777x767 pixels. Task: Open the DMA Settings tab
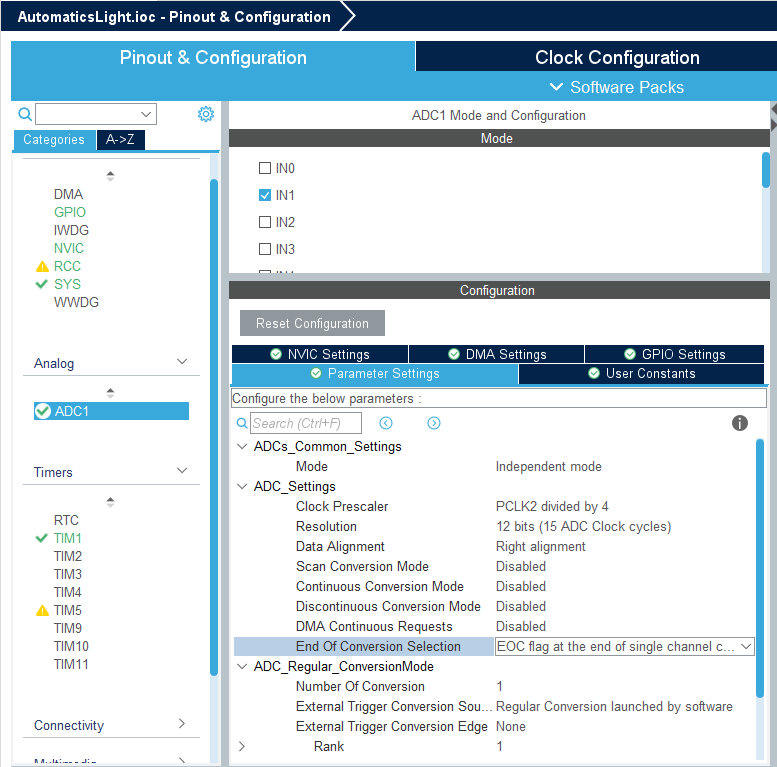pyautogui.click(x=496, y=354)
